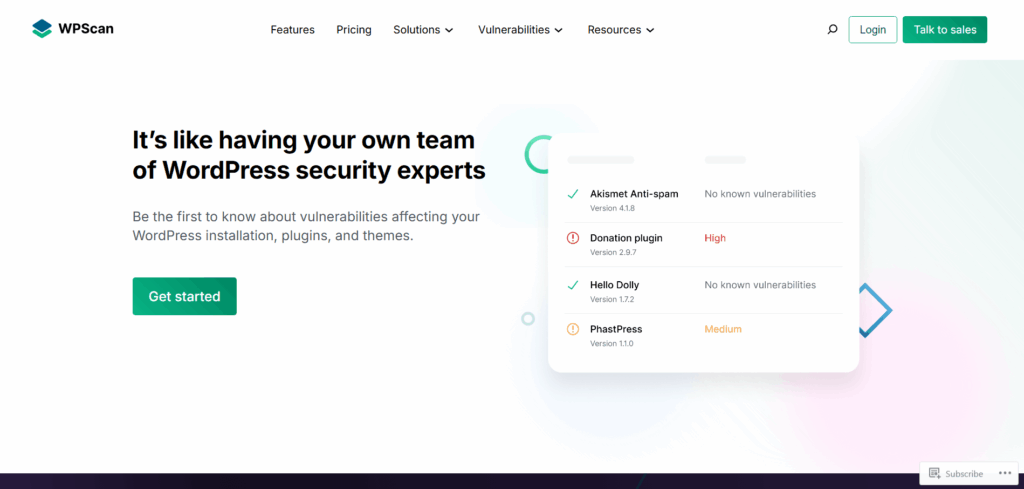Select the Akismet Anti-spam plugin name

634,194
